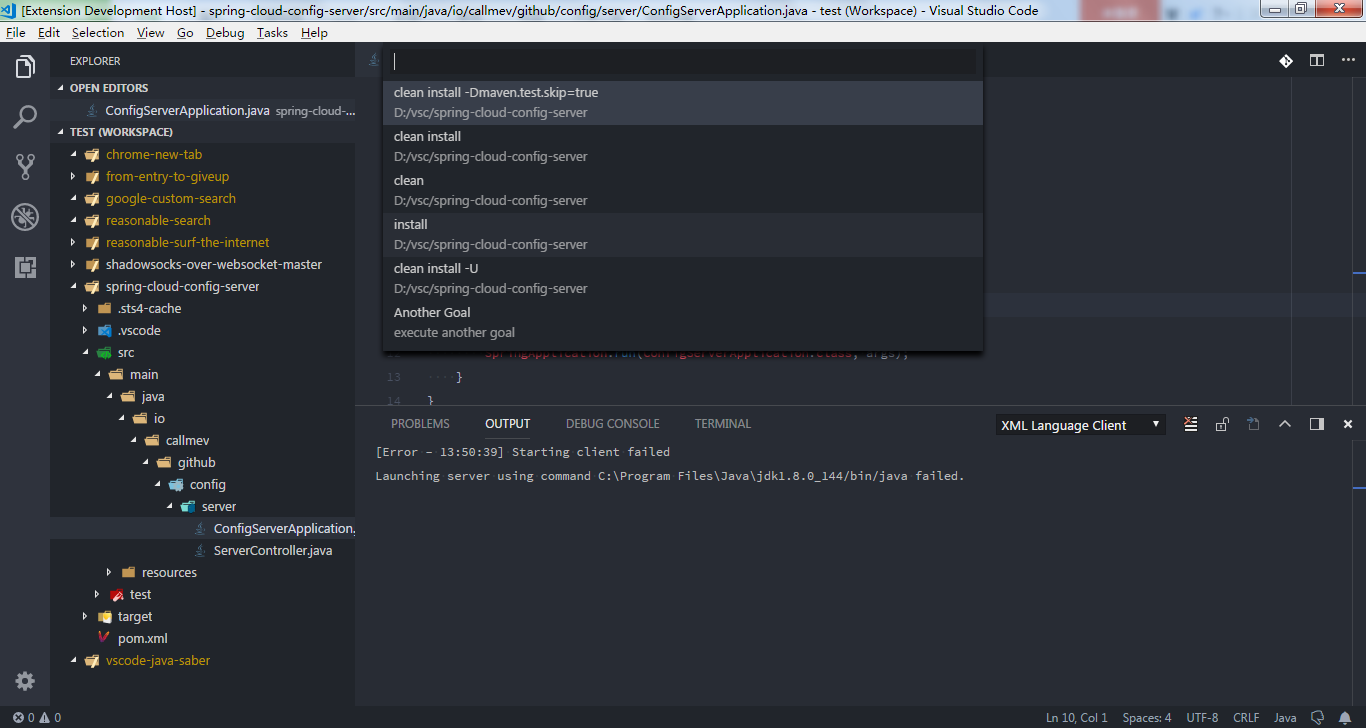
Task: Choose the install goal option
Action: pyautogui.click(x=683, y=235)
